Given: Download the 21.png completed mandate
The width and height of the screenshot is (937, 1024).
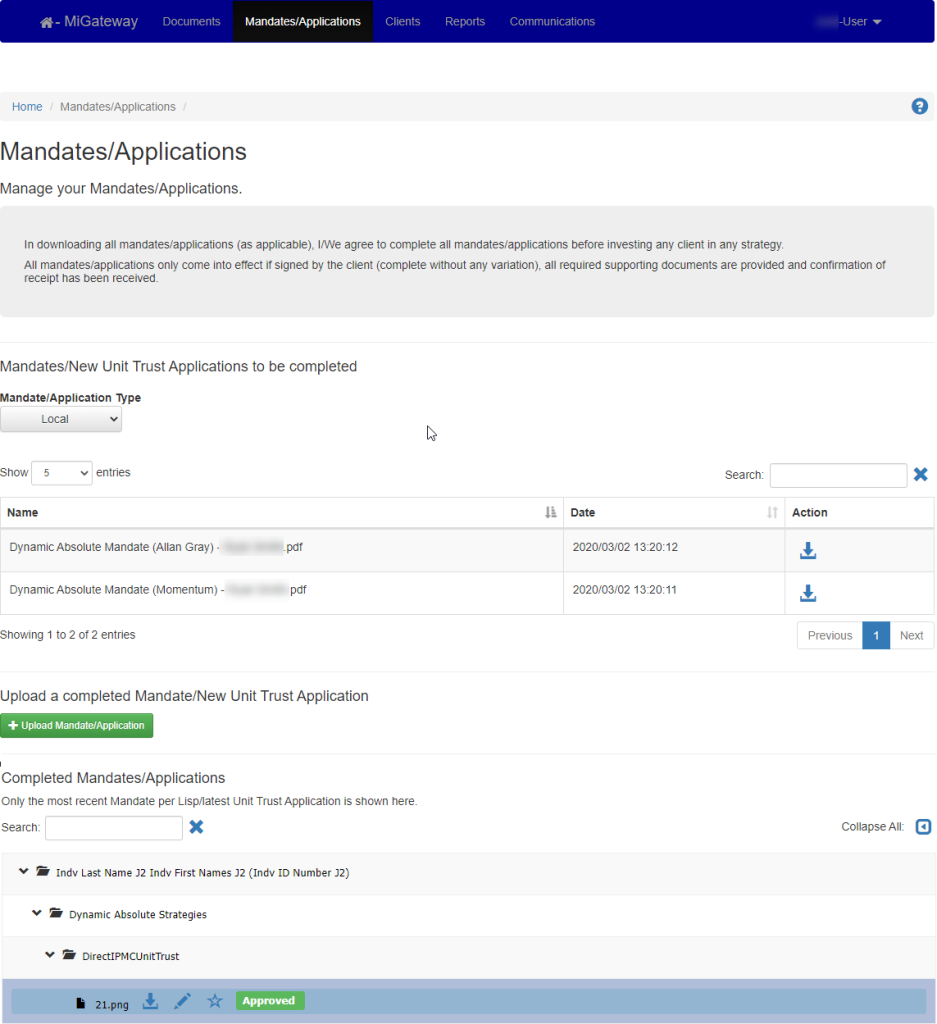Looking at the screenshot, I should (150, 1001).
